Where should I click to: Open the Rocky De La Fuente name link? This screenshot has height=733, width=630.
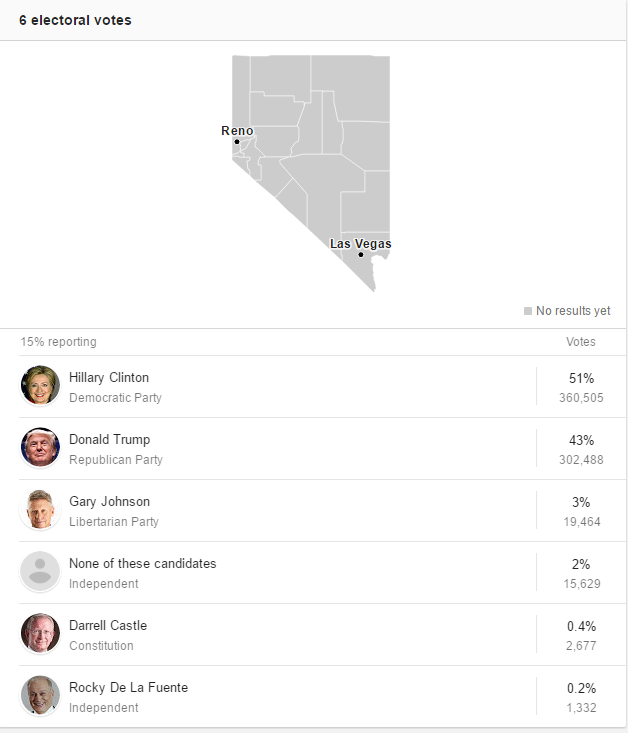click(129, 688)
